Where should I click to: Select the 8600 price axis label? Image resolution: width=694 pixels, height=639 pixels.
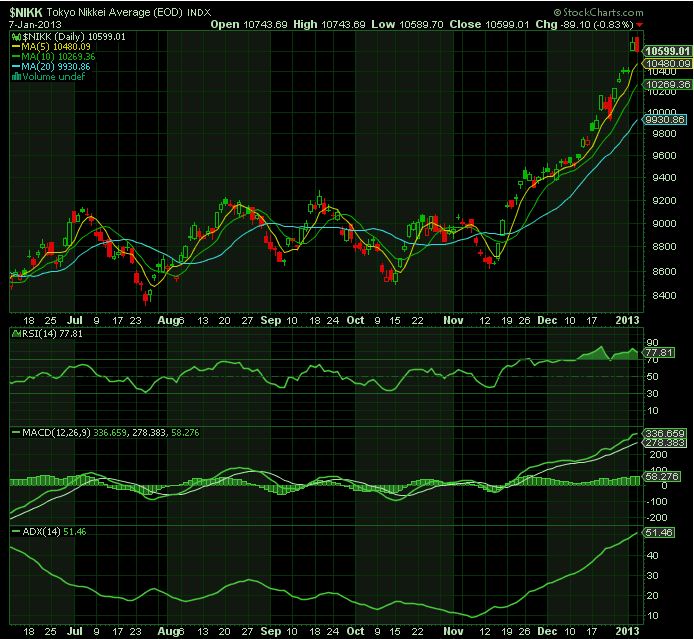664,271
